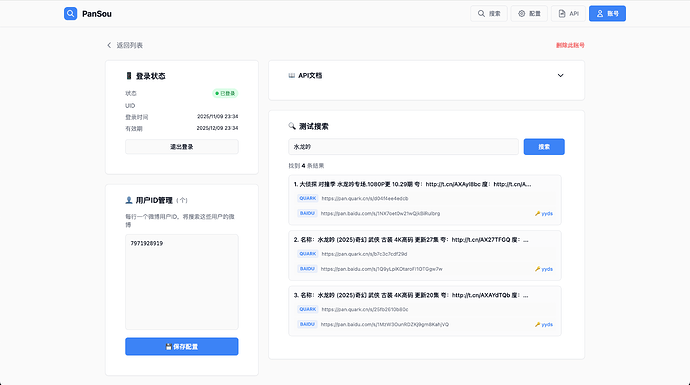Open the BAIDU link of result 1

[380, 213]
